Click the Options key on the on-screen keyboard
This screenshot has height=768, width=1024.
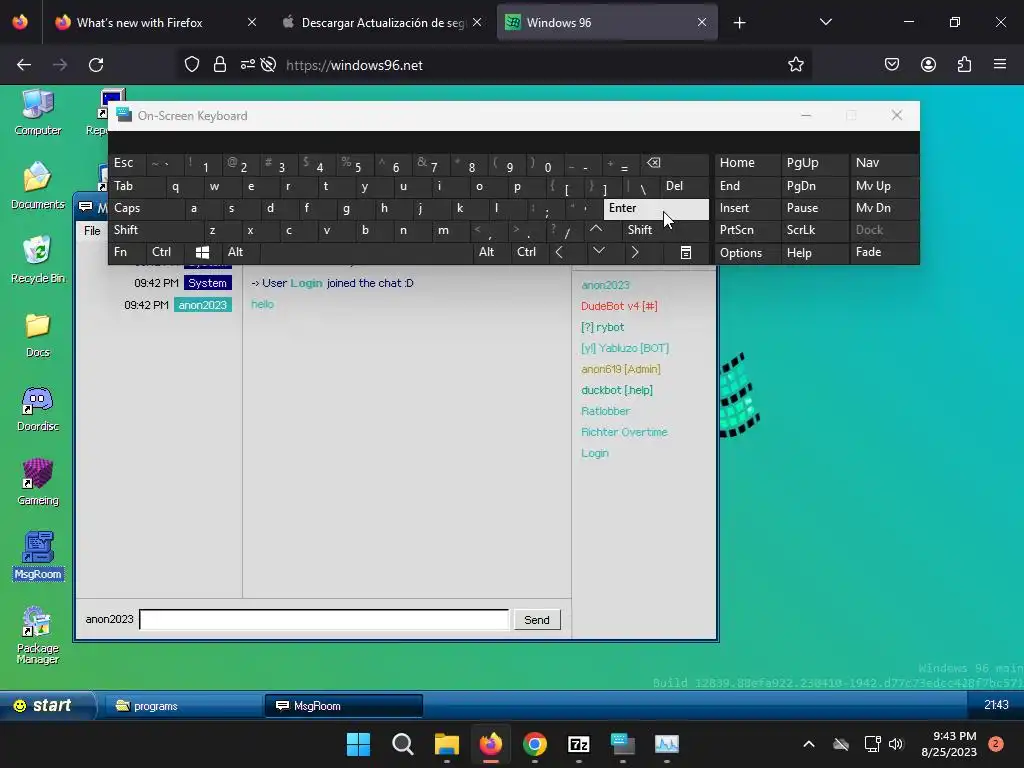click(747, 253)
